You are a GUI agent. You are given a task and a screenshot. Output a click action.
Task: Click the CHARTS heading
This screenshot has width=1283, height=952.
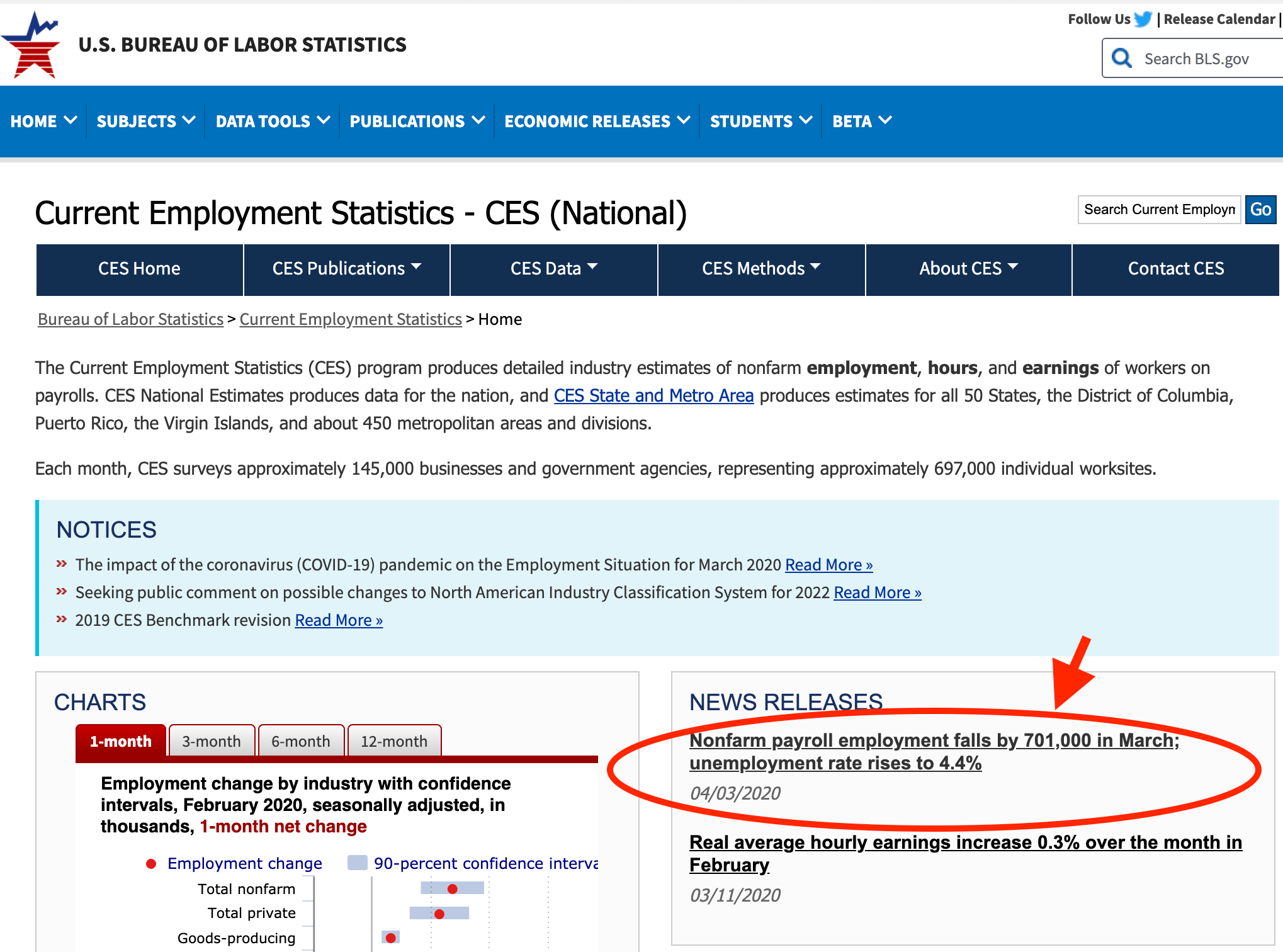tap(100, 702)
